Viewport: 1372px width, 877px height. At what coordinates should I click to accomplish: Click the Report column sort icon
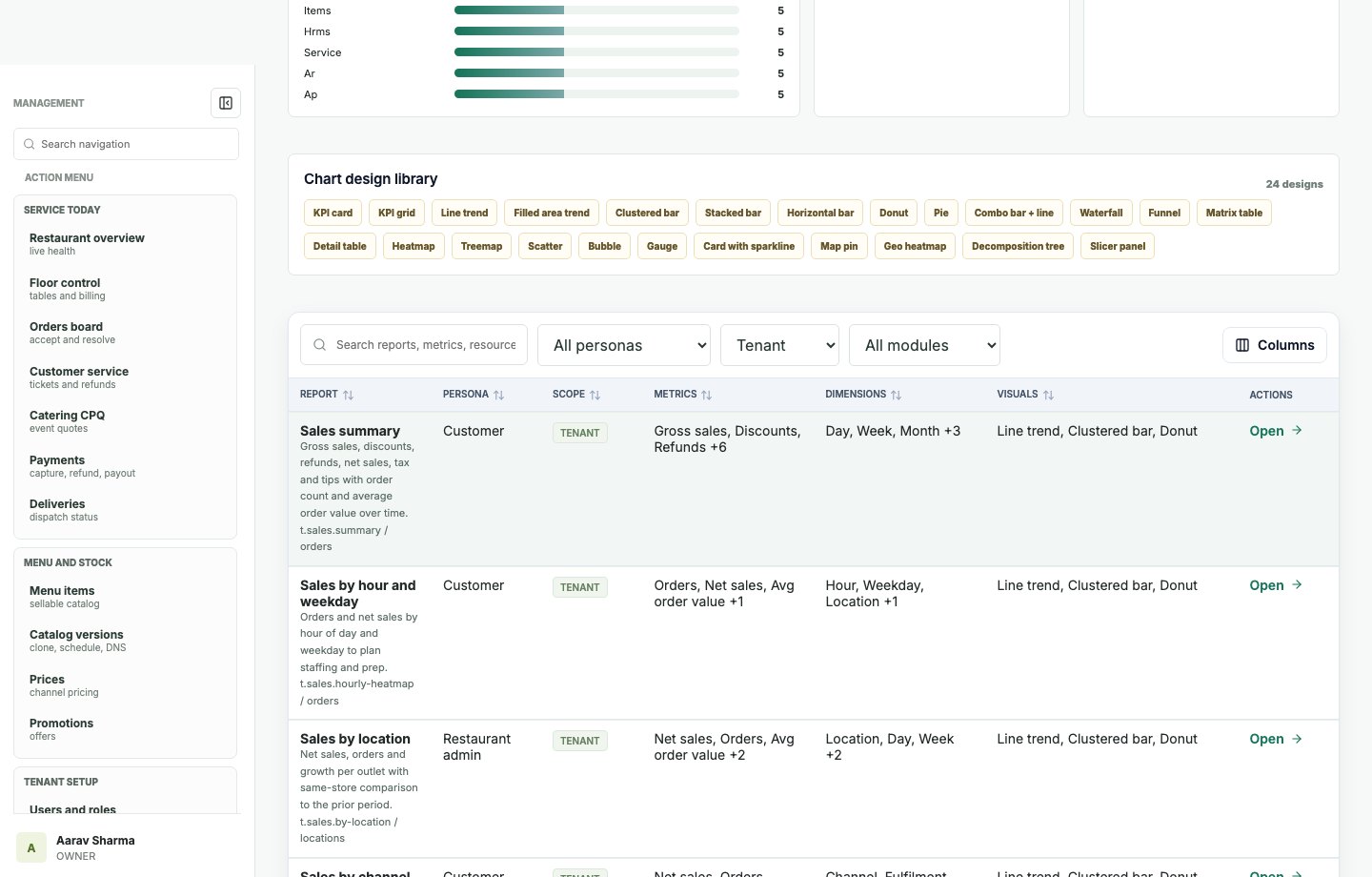click(348, 395)
